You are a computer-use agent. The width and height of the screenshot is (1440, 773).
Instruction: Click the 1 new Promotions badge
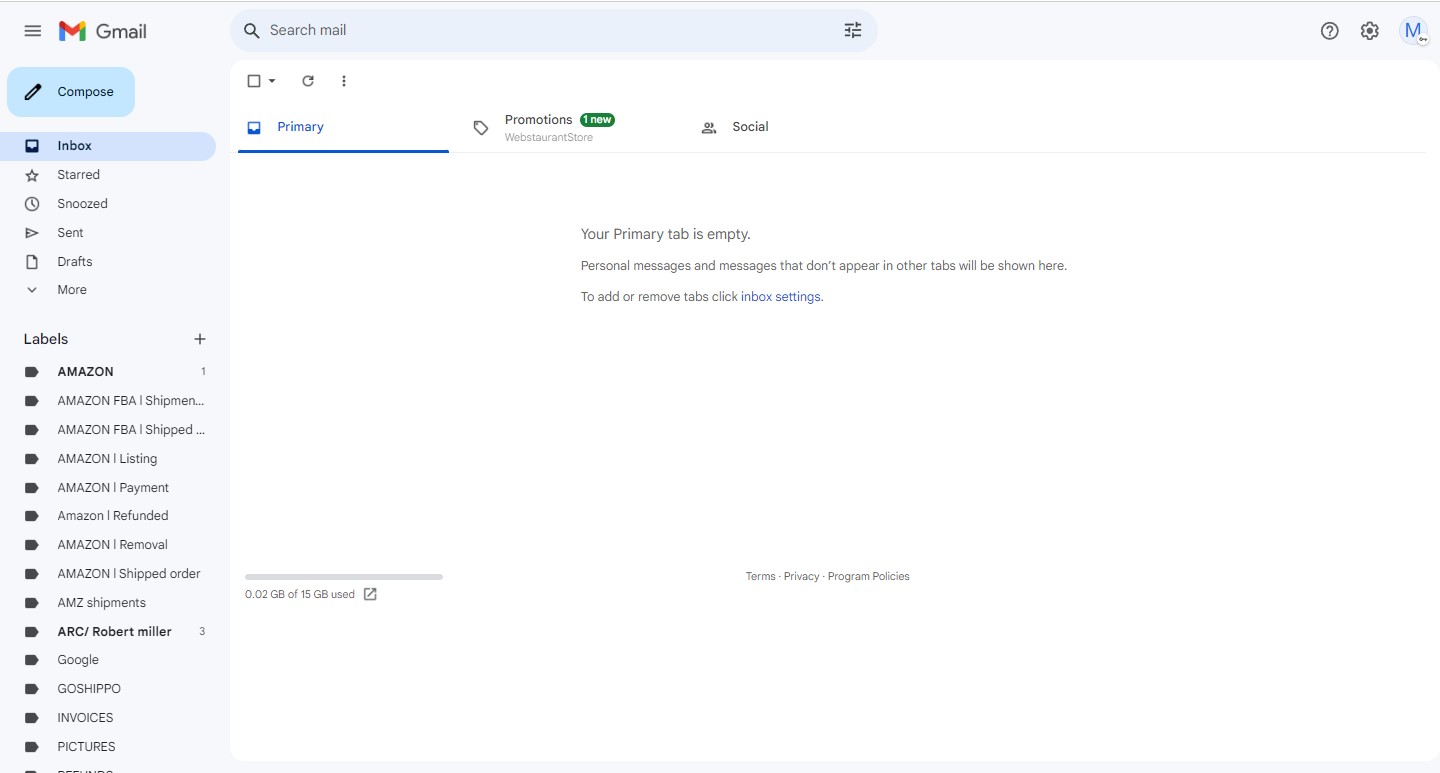597,120
